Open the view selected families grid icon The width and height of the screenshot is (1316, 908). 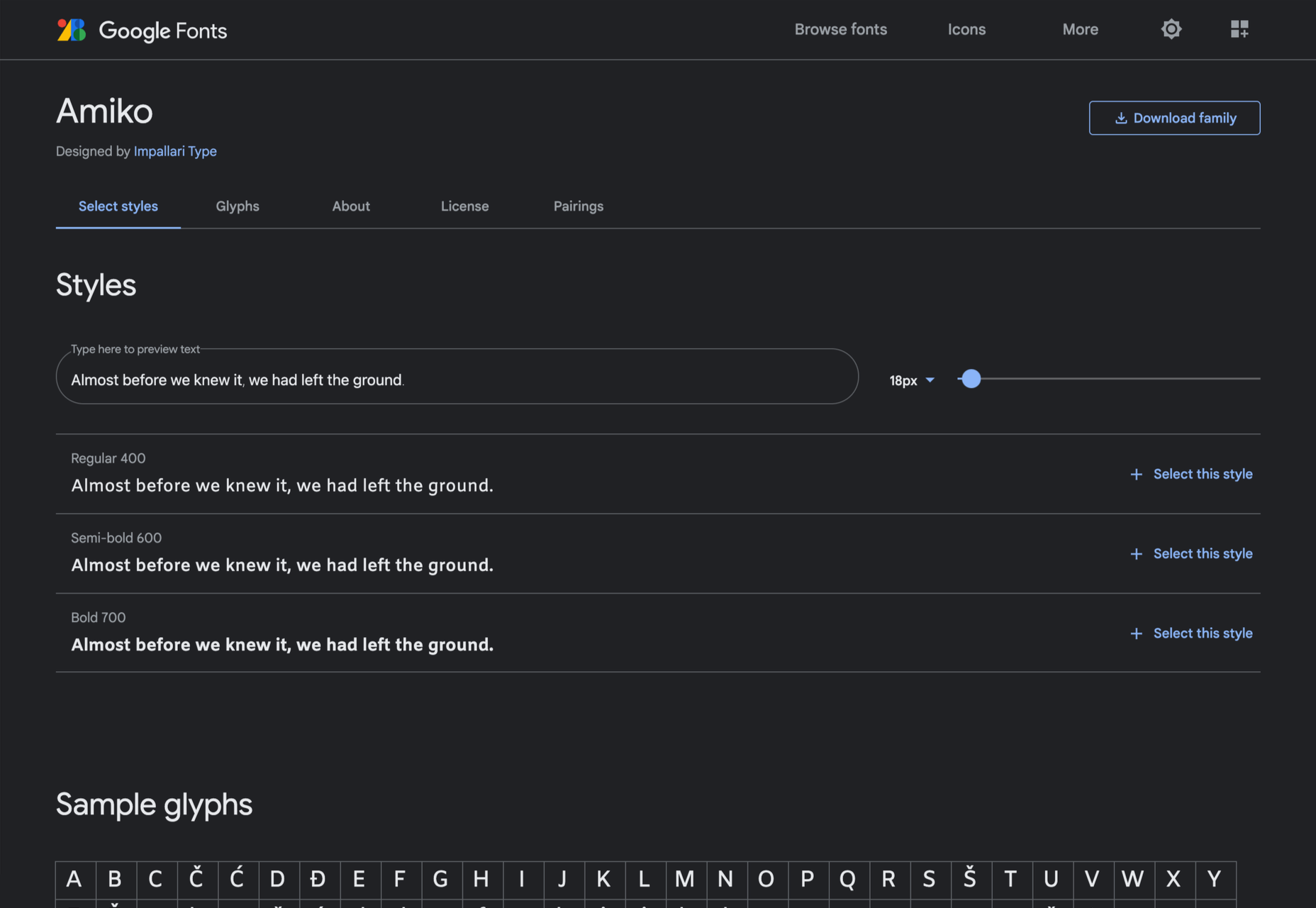pos(1239,29)
